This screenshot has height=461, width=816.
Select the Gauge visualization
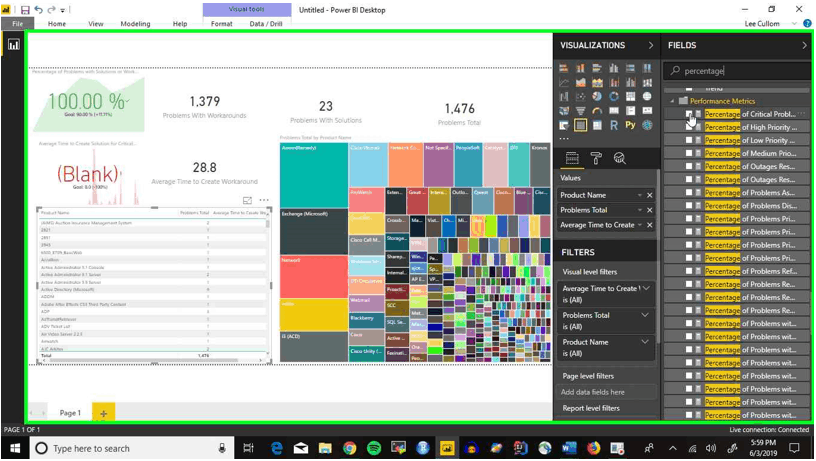click(x=597, y=110)
